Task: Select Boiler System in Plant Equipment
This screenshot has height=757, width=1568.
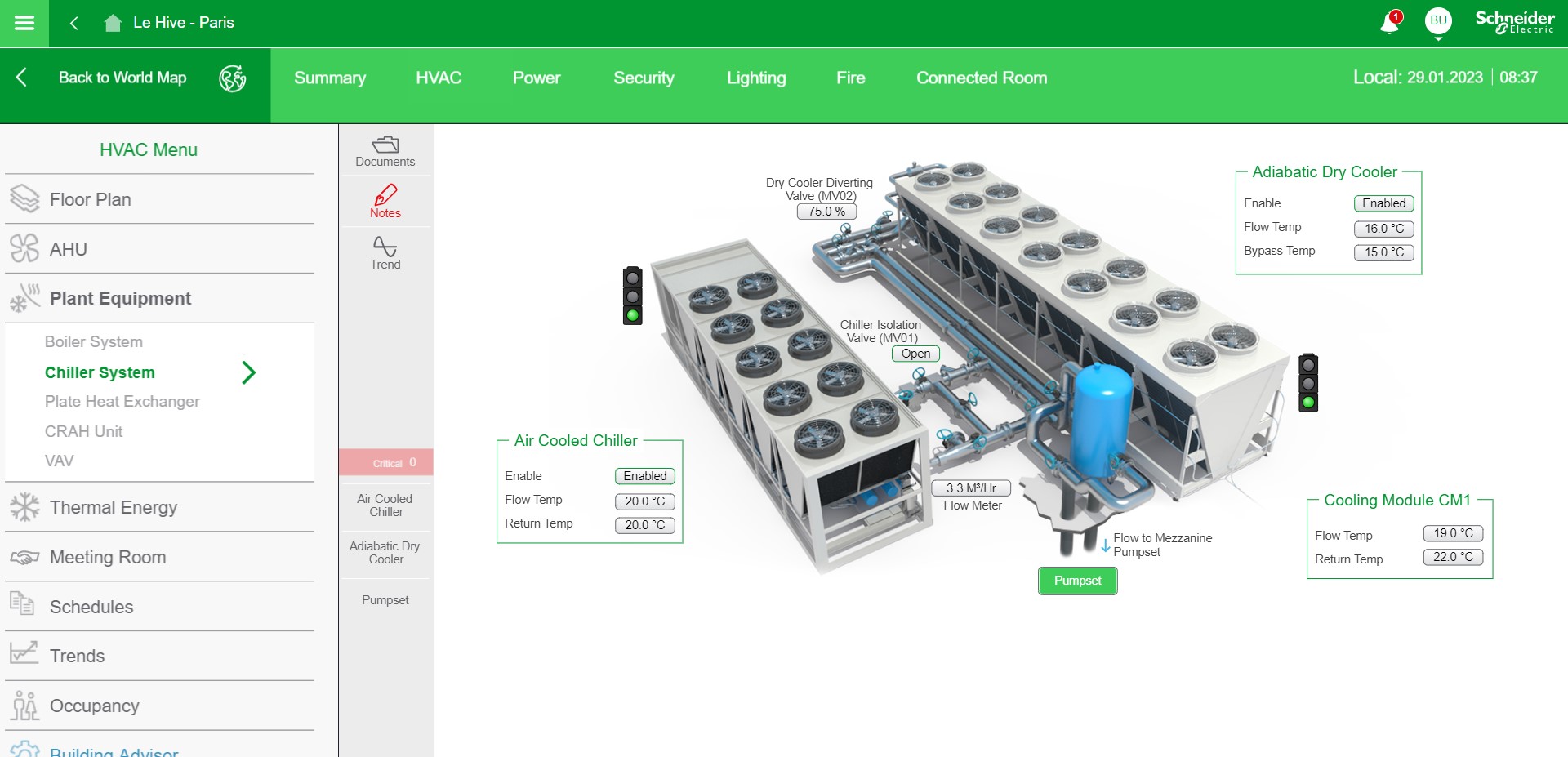Action: pos(94,342)
